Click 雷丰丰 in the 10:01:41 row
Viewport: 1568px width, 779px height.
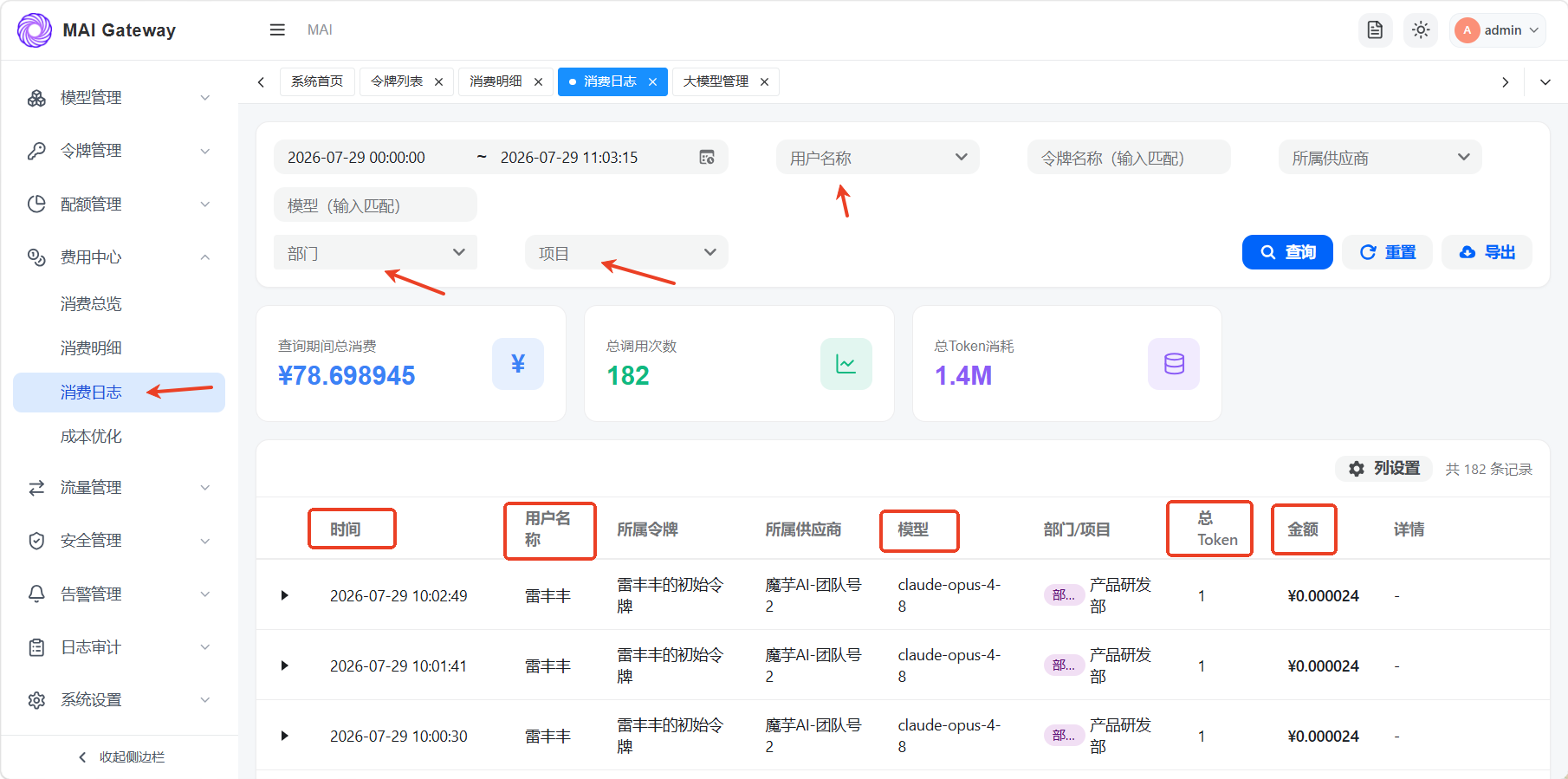click(548, 665)
